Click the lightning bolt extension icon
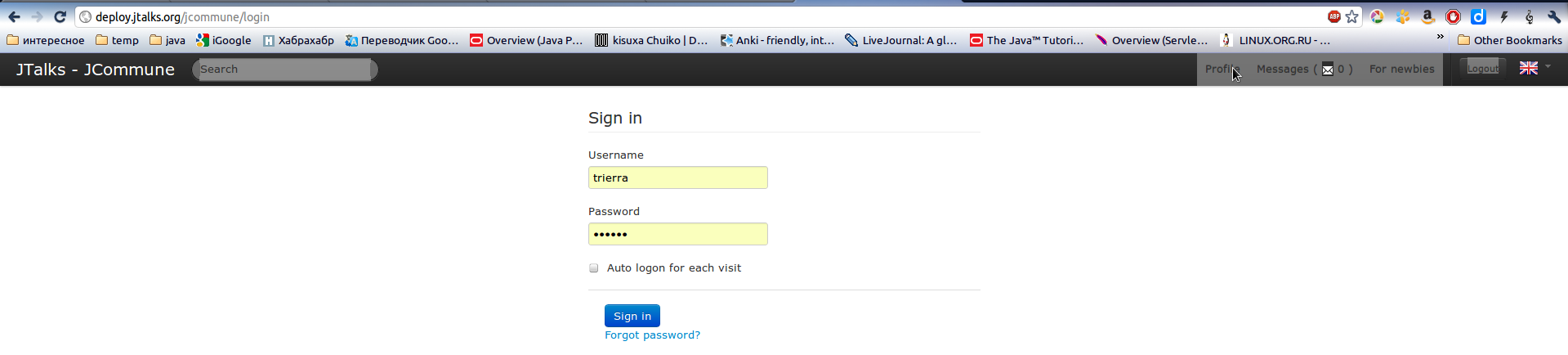 [1503, 16]
